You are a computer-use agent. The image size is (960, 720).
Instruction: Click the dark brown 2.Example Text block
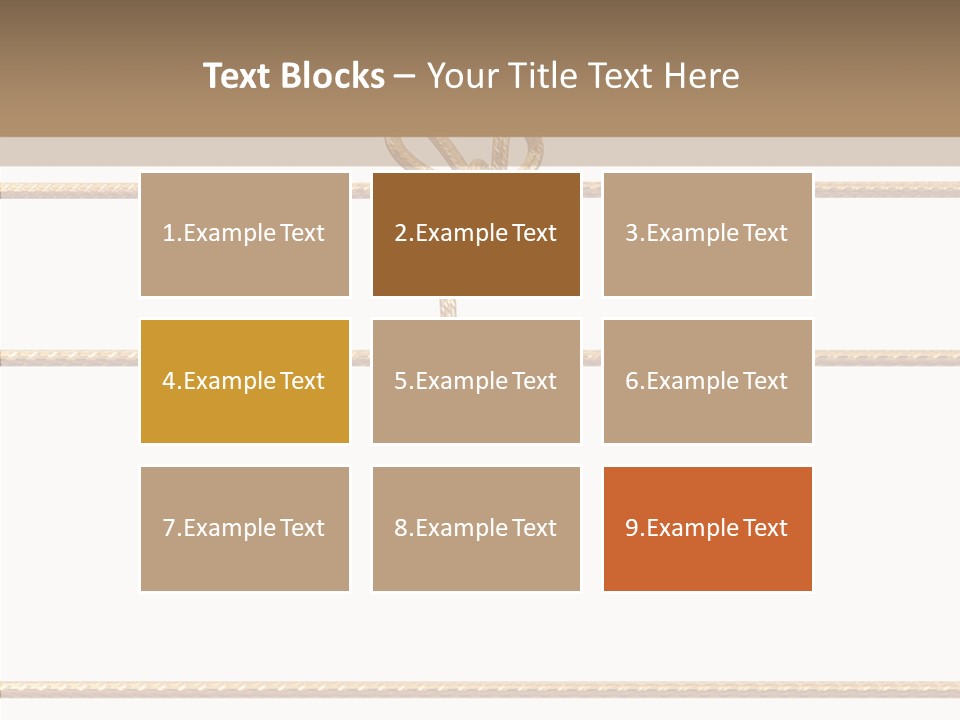(476, 234)
